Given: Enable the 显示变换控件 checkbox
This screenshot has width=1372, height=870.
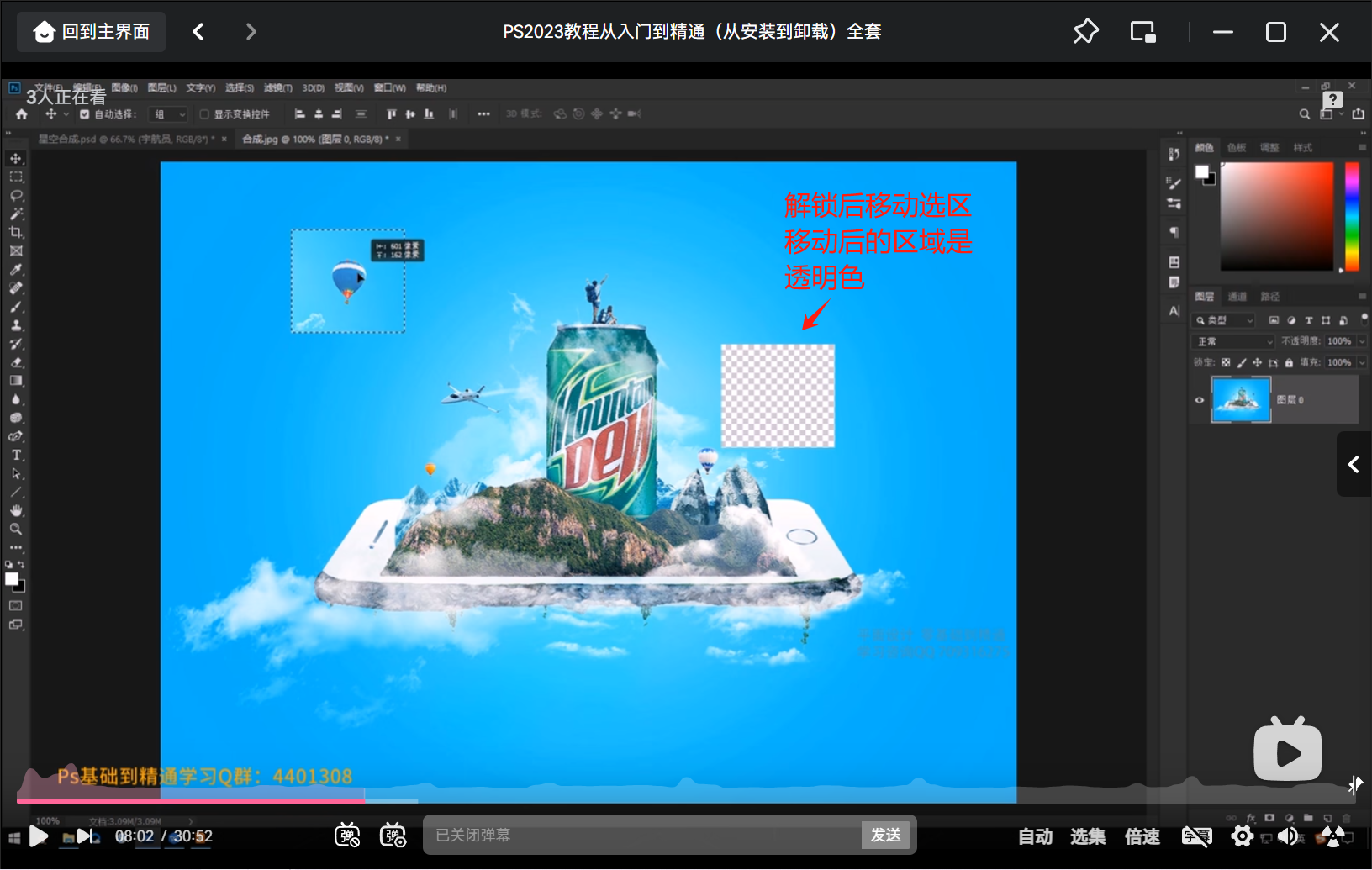Looking at the screenshot, I should [x=203, y=114].
